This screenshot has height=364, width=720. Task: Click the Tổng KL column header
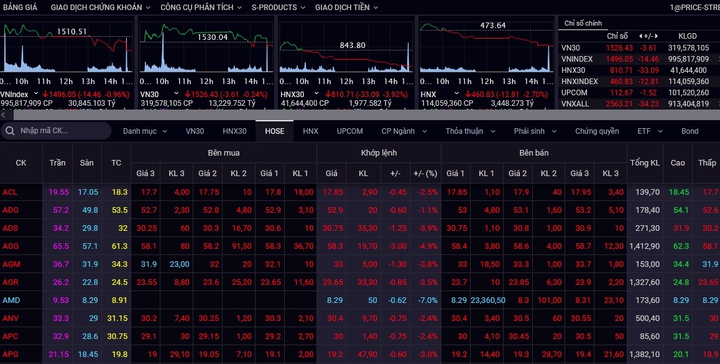click(x=645, y=163)
